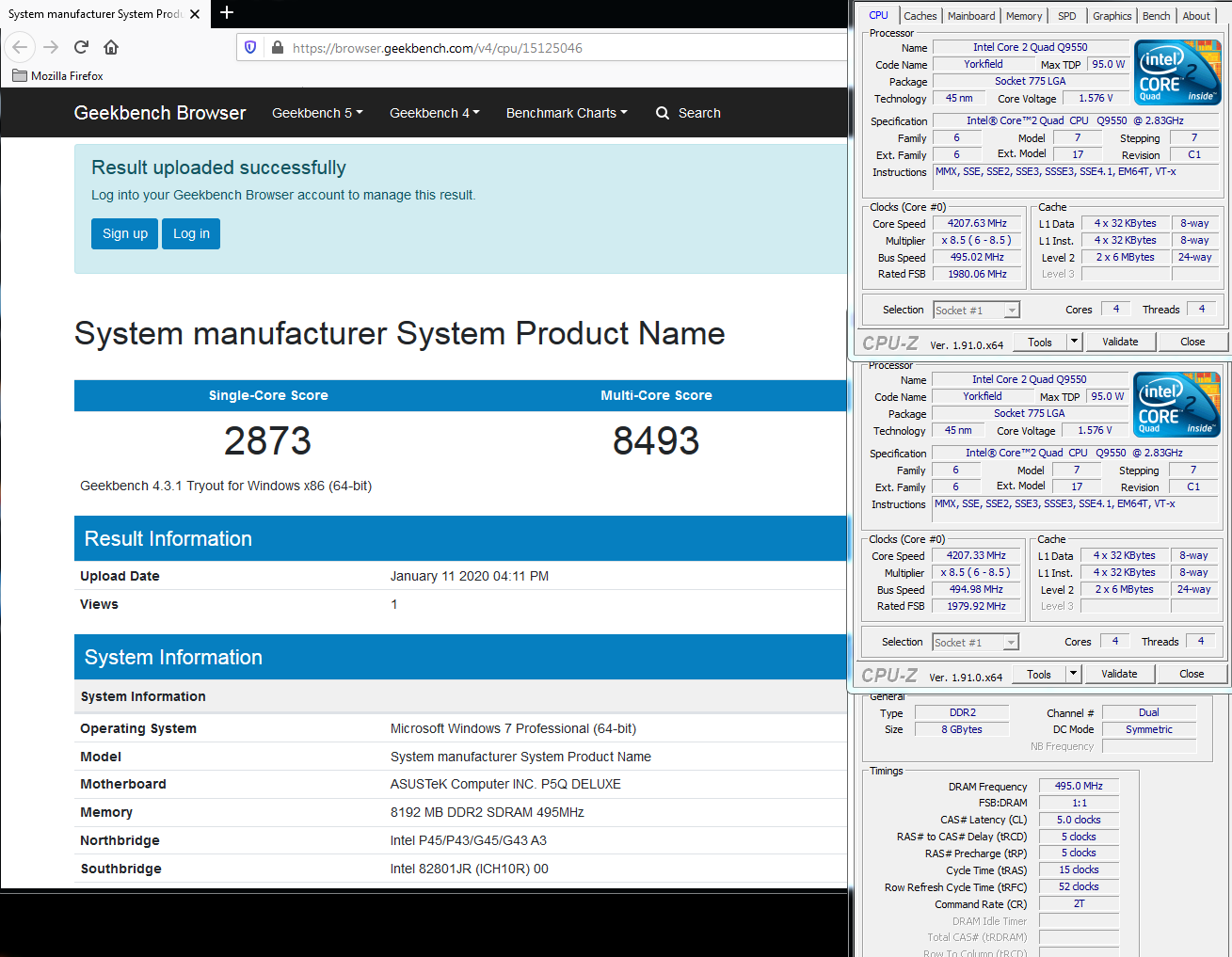Click the padlock site security icon
Screen dimensions: 1232x957
tap(277, 47)
